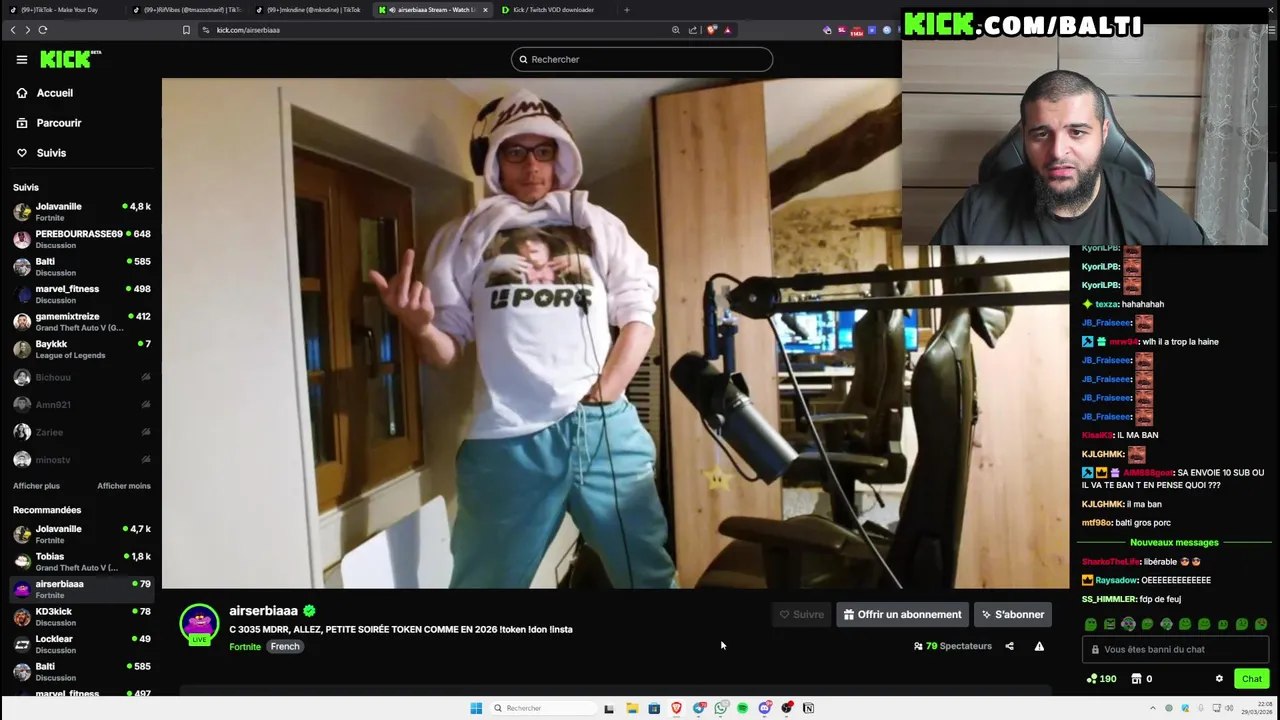Open Microsoft Store from the taskbar
Screen dimensions: 1280x720
[654, 708]
